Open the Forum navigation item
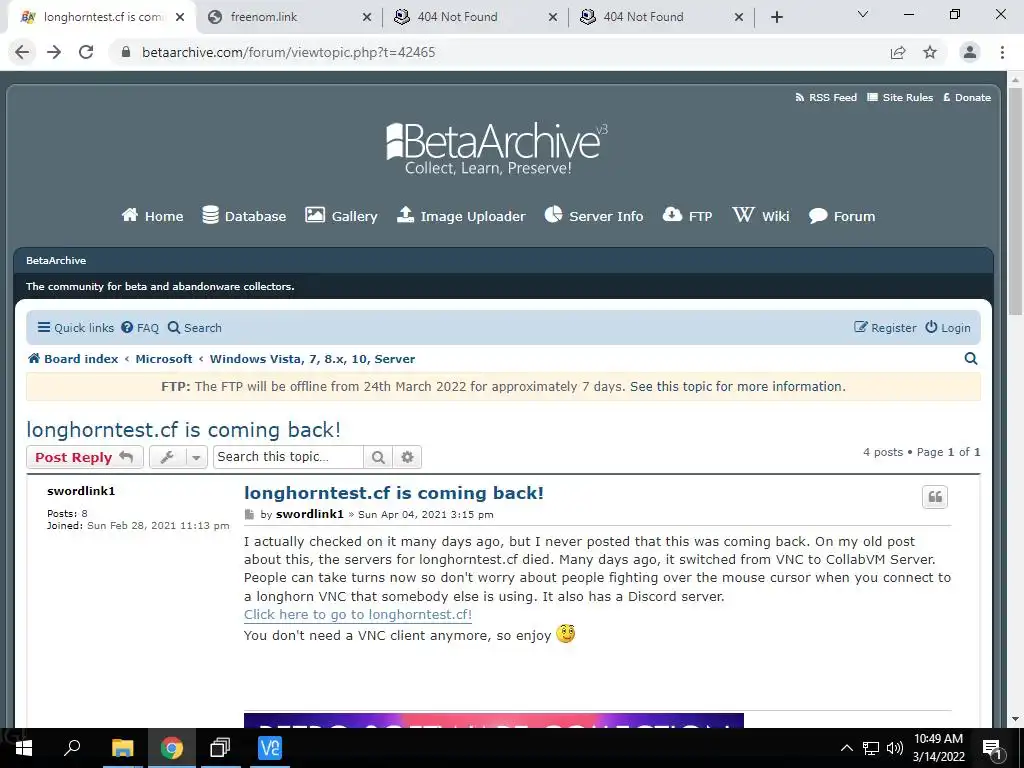The image size is (1024, 768). 842,216
